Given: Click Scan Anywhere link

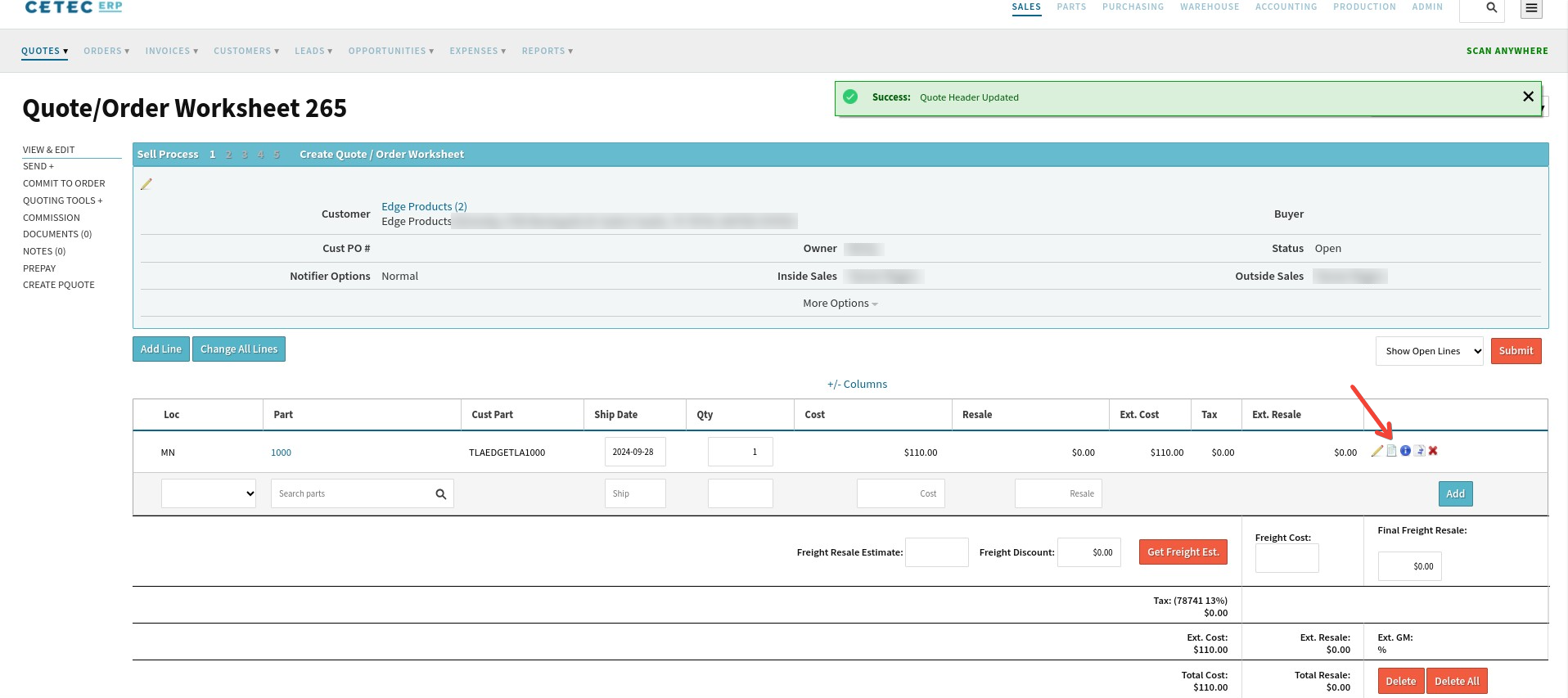Looking at the screenshot, I should [x=1507, y=51].
